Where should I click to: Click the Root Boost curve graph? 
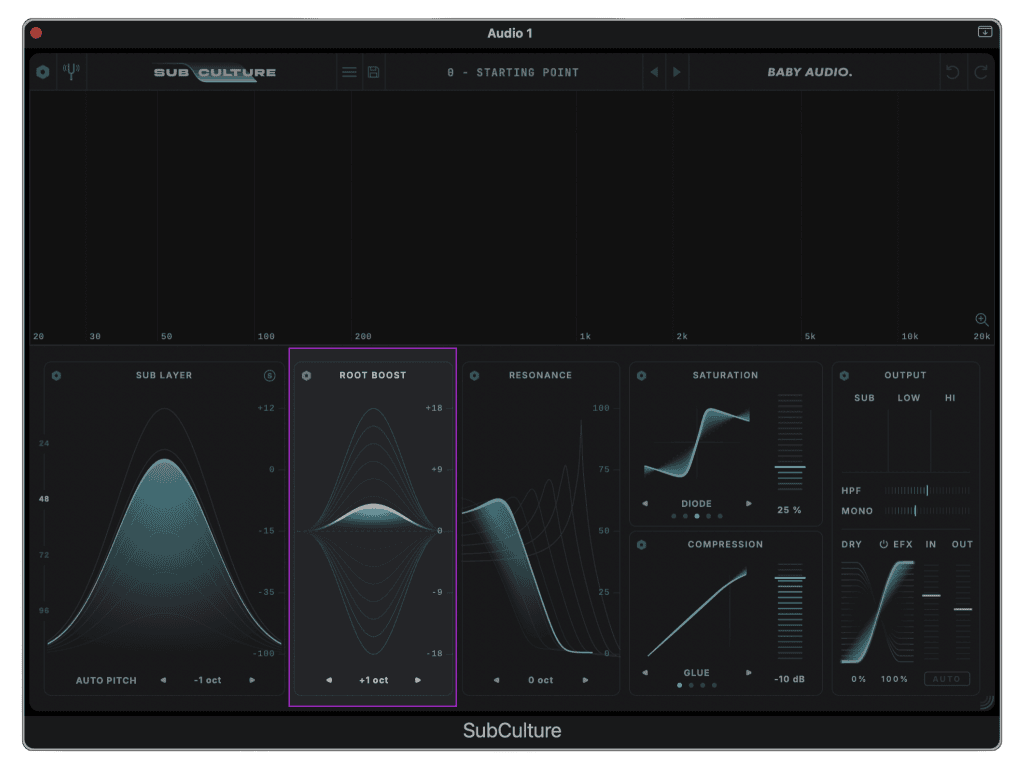point(372,531)
